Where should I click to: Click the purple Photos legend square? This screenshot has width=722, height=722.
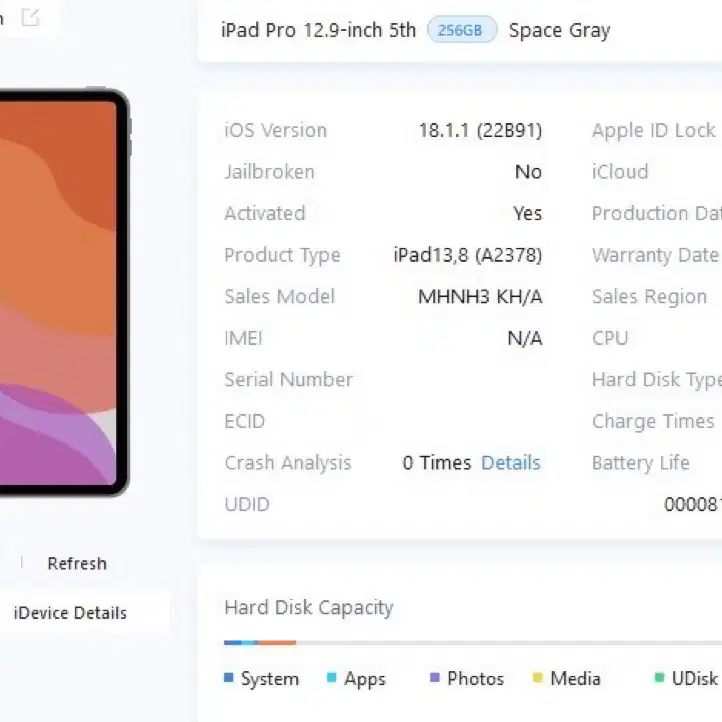(435, 677)
